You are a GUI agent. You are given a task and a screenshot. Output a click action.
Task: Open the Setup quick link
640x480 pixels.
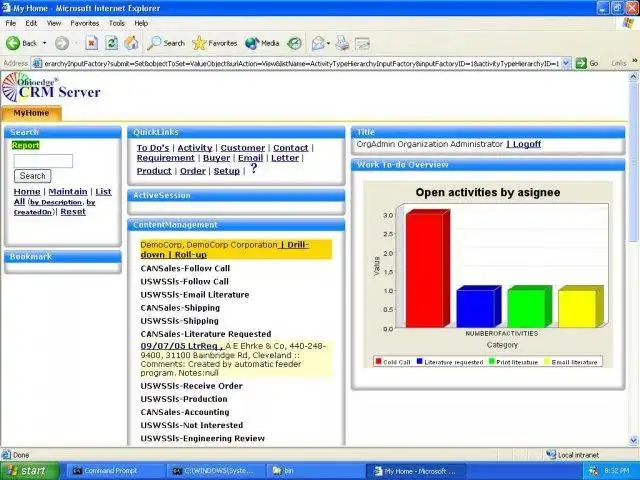(x=227, y=171)
